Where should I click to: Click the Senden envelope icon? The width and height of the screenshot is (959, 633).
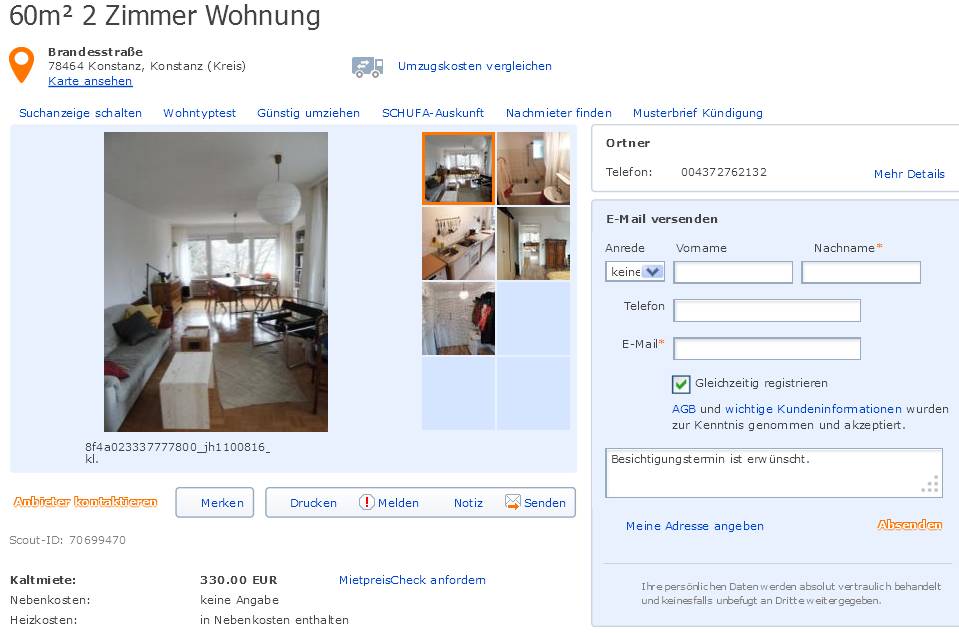coord(513,502)
